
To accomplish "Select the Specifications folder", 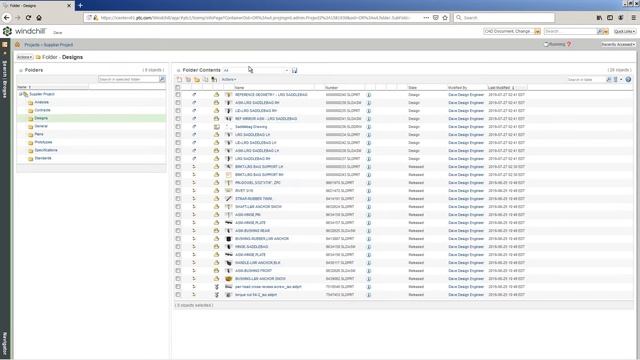I will [46, 150].
